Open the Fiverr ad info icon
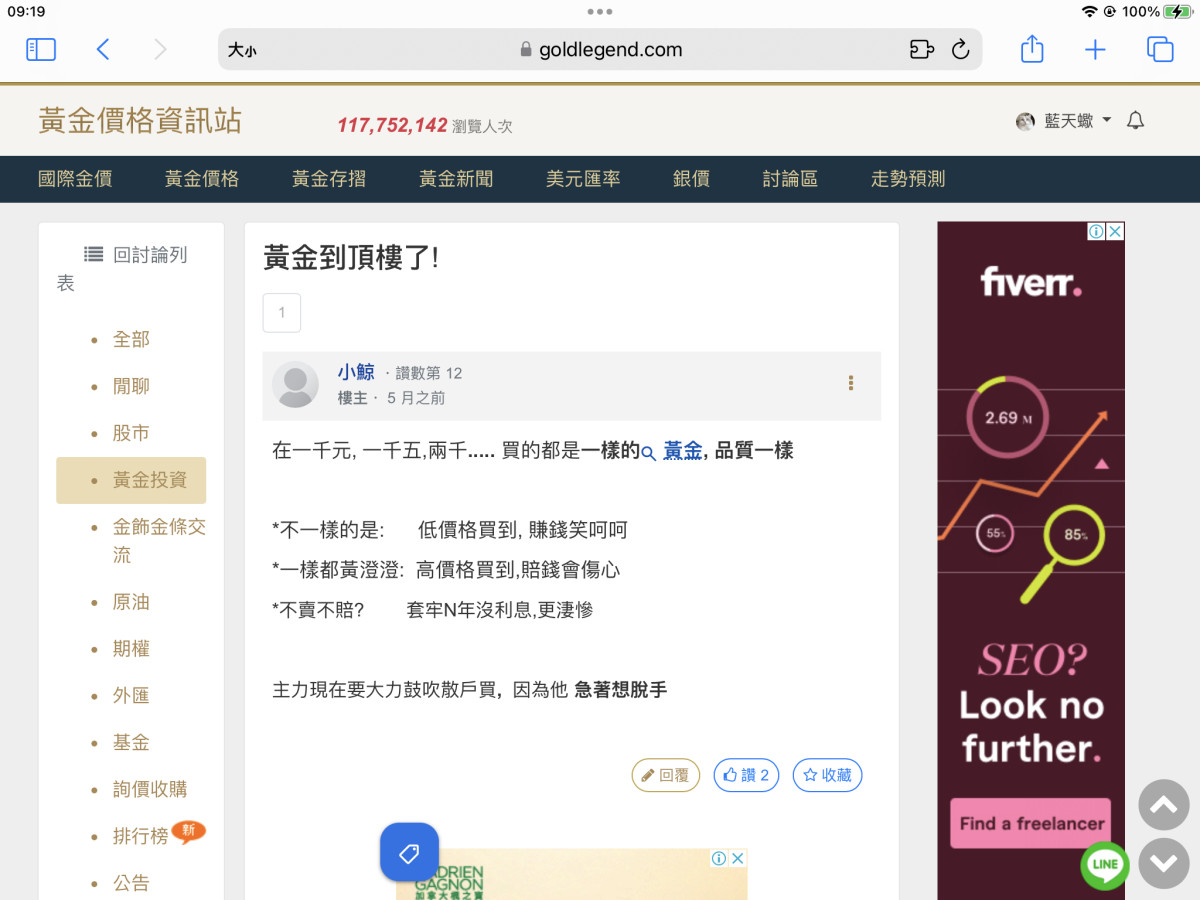This screenshot has width=1200, height=900. 1096,231
